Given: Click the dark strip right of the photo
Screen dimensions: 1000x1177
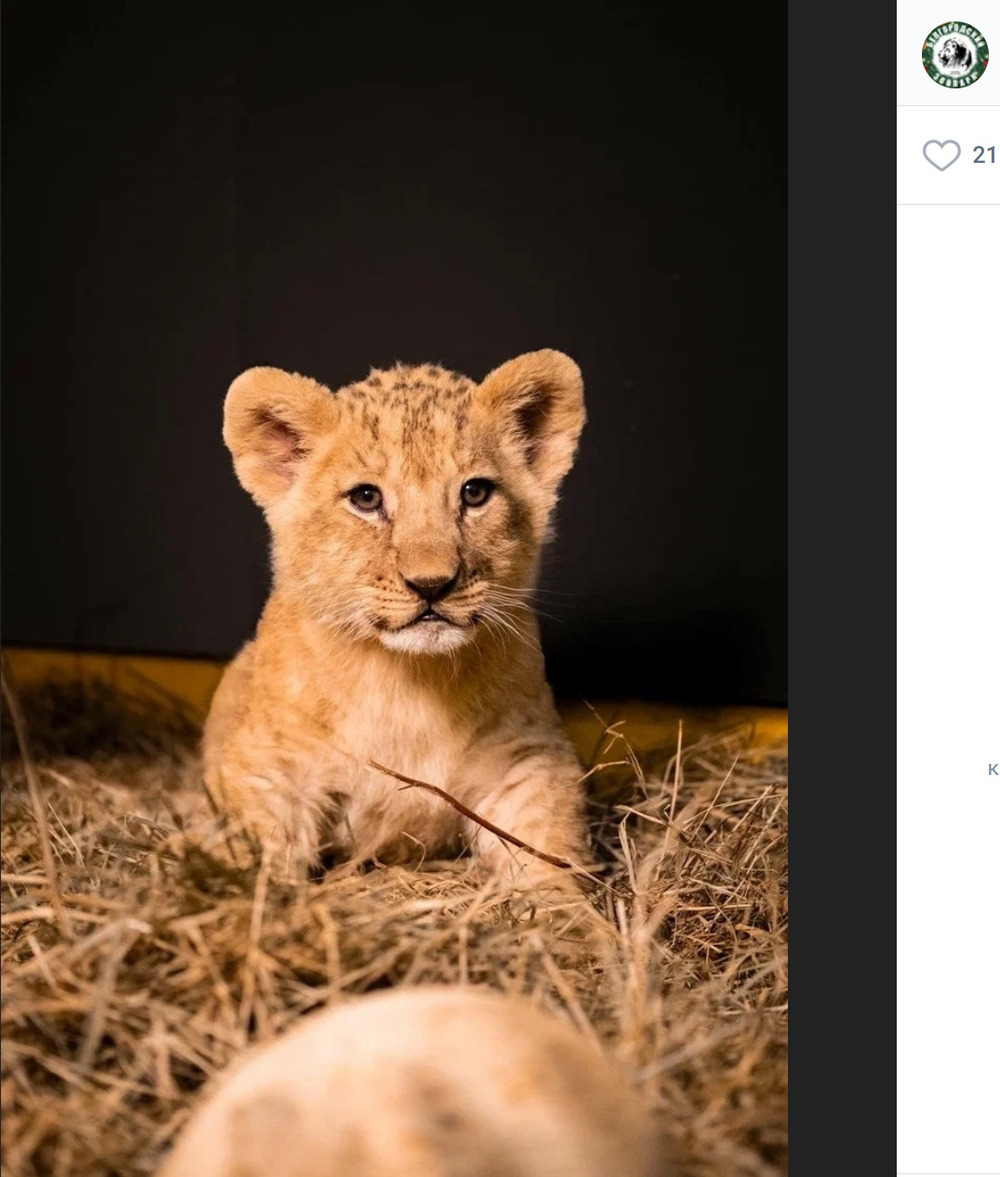Looking at the screenshot, I should coord(842,588).
